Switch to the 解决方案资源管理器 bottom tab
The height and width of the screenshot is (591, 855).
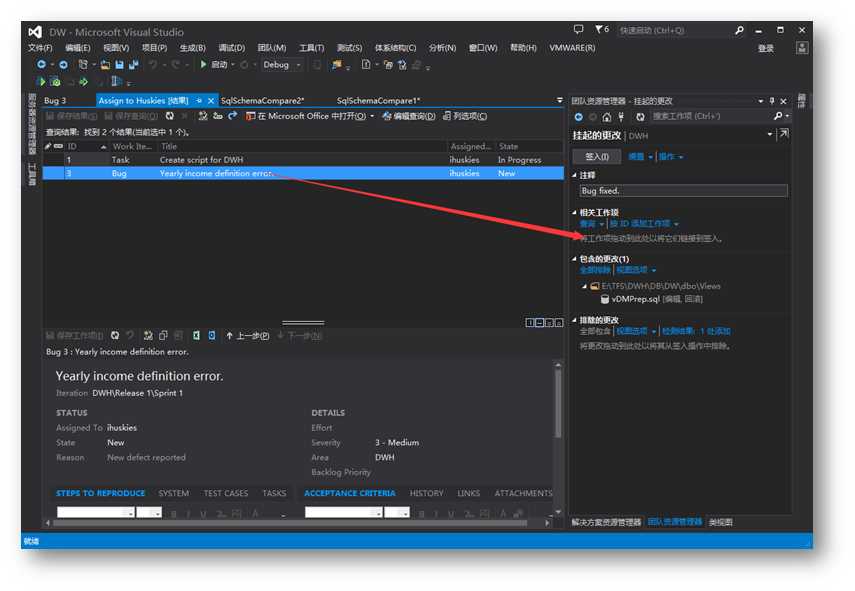[x=606, y=522]
